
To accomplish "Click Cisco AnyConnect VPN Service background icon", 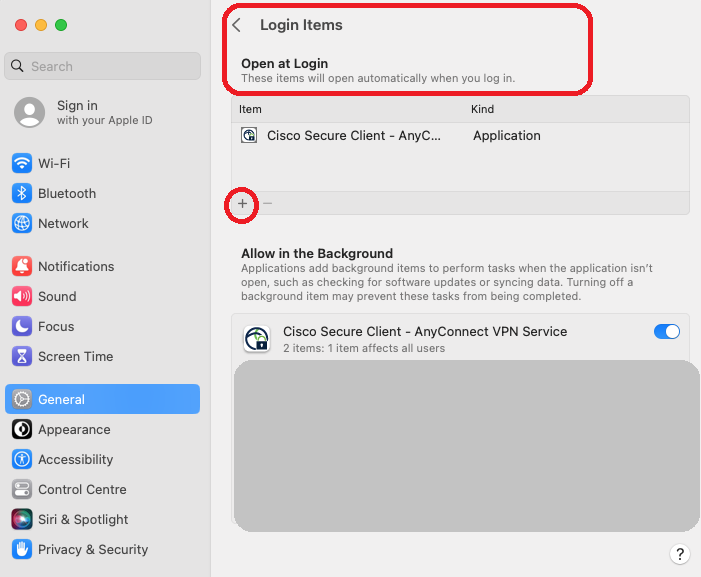I will pos(257,339).
